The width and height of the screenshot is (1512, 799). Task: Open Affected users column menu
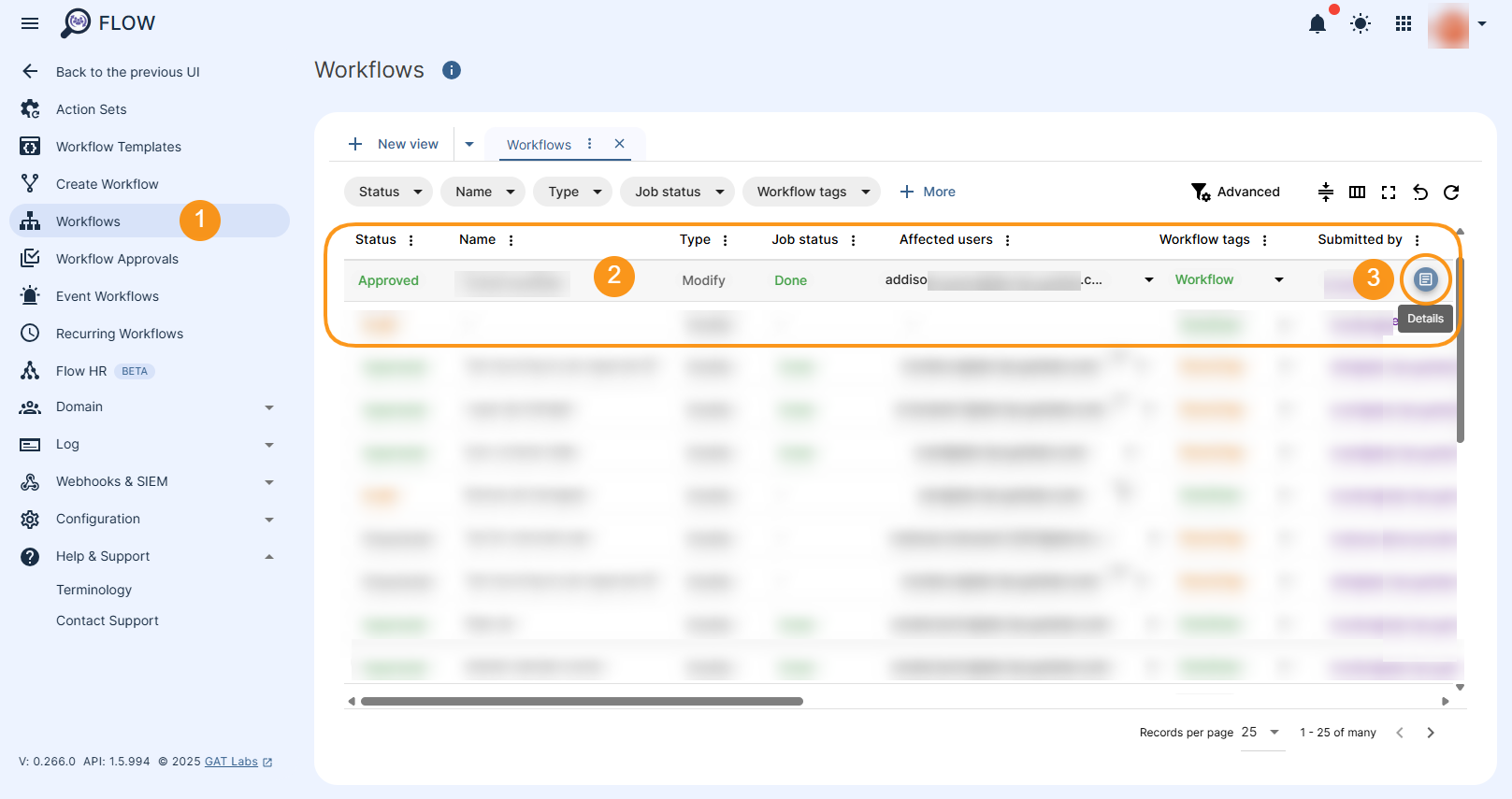[x=1007, y=240]
